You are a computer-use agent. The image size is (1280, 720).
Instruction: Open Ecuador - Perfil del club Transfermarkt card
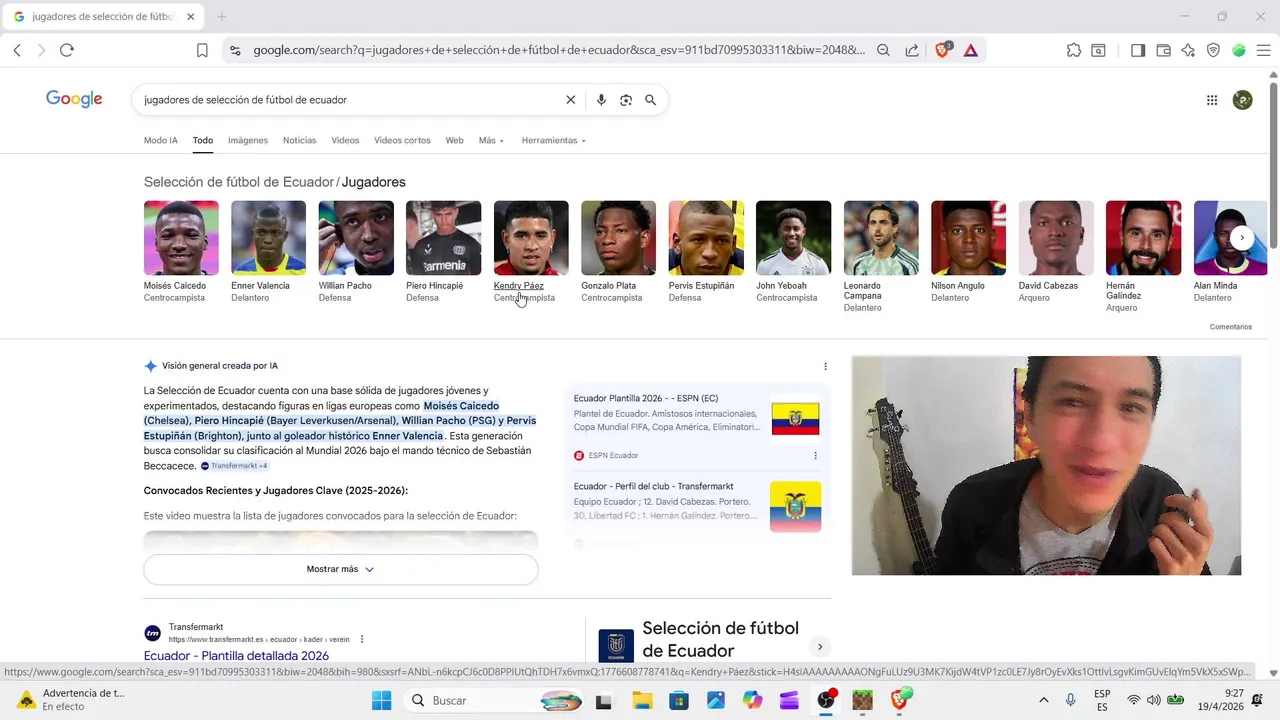[697, 506]
